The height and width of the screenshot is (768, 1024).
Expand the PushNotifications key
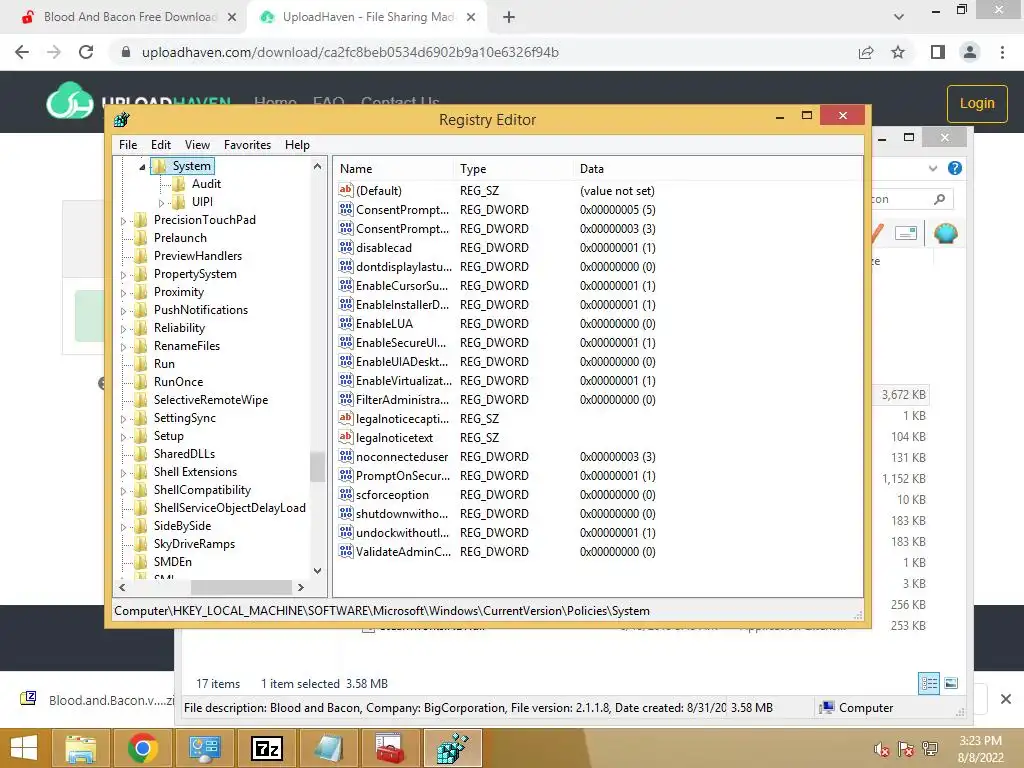pos(123,311)
